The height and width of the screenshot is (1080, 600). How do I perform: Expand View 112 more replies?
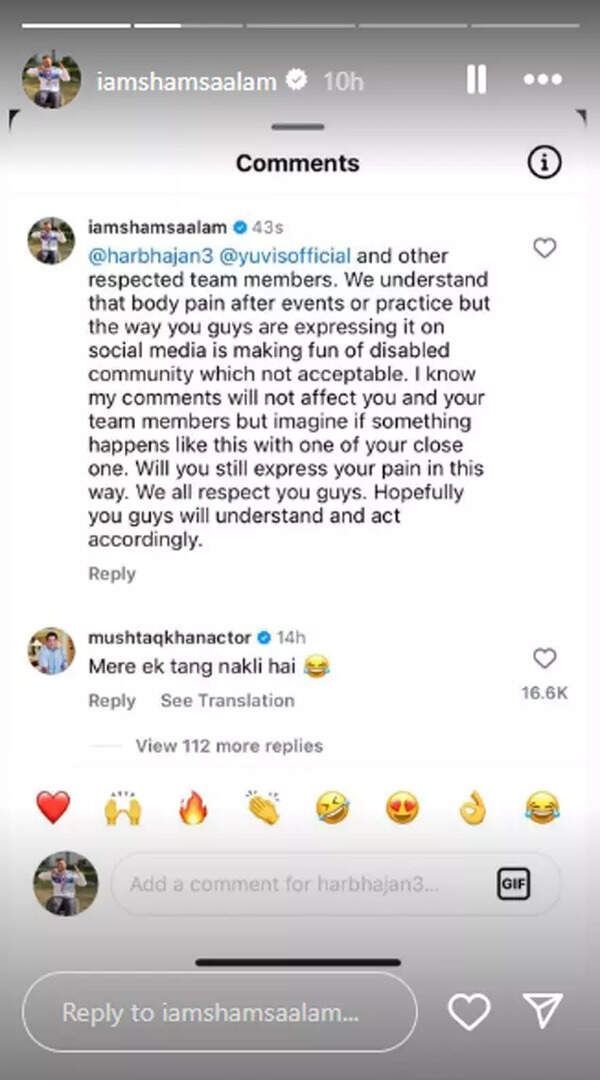coord(229,746)
